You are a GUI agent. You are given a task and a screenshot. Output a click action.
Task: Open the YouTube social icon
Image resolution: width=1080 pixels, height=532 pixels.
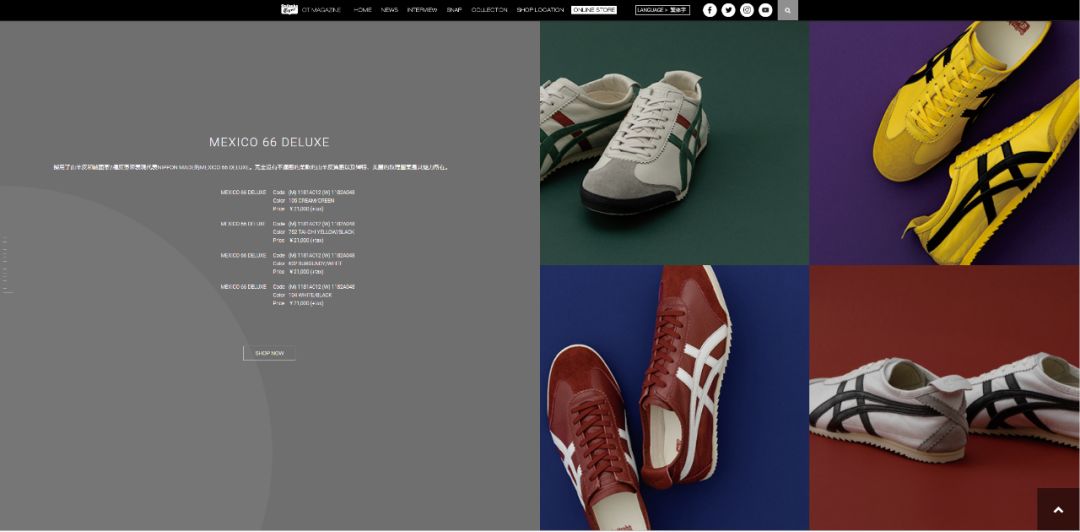[765, 10]
